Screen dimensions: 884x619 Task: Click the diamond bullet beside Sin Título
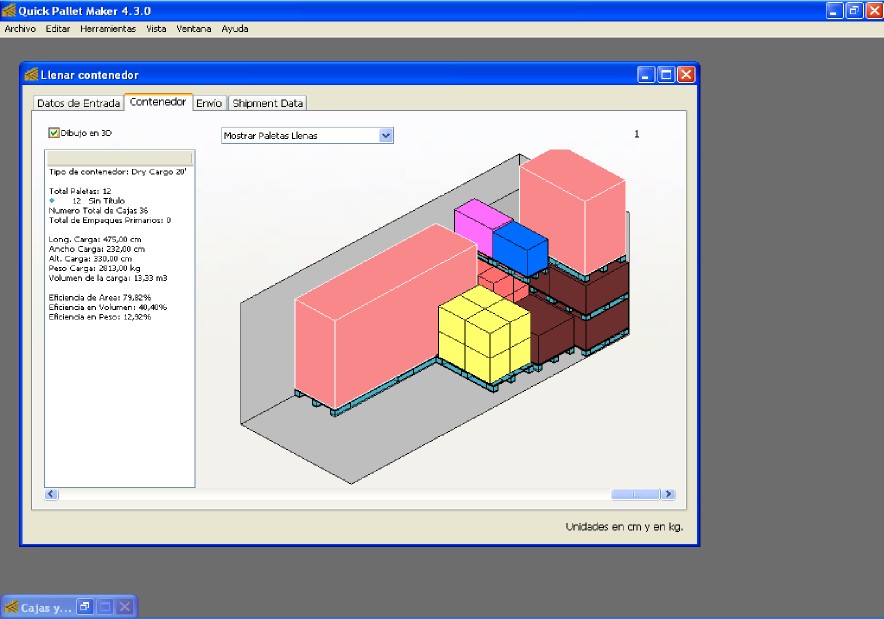pyautogui.click(x=52, y=201)
